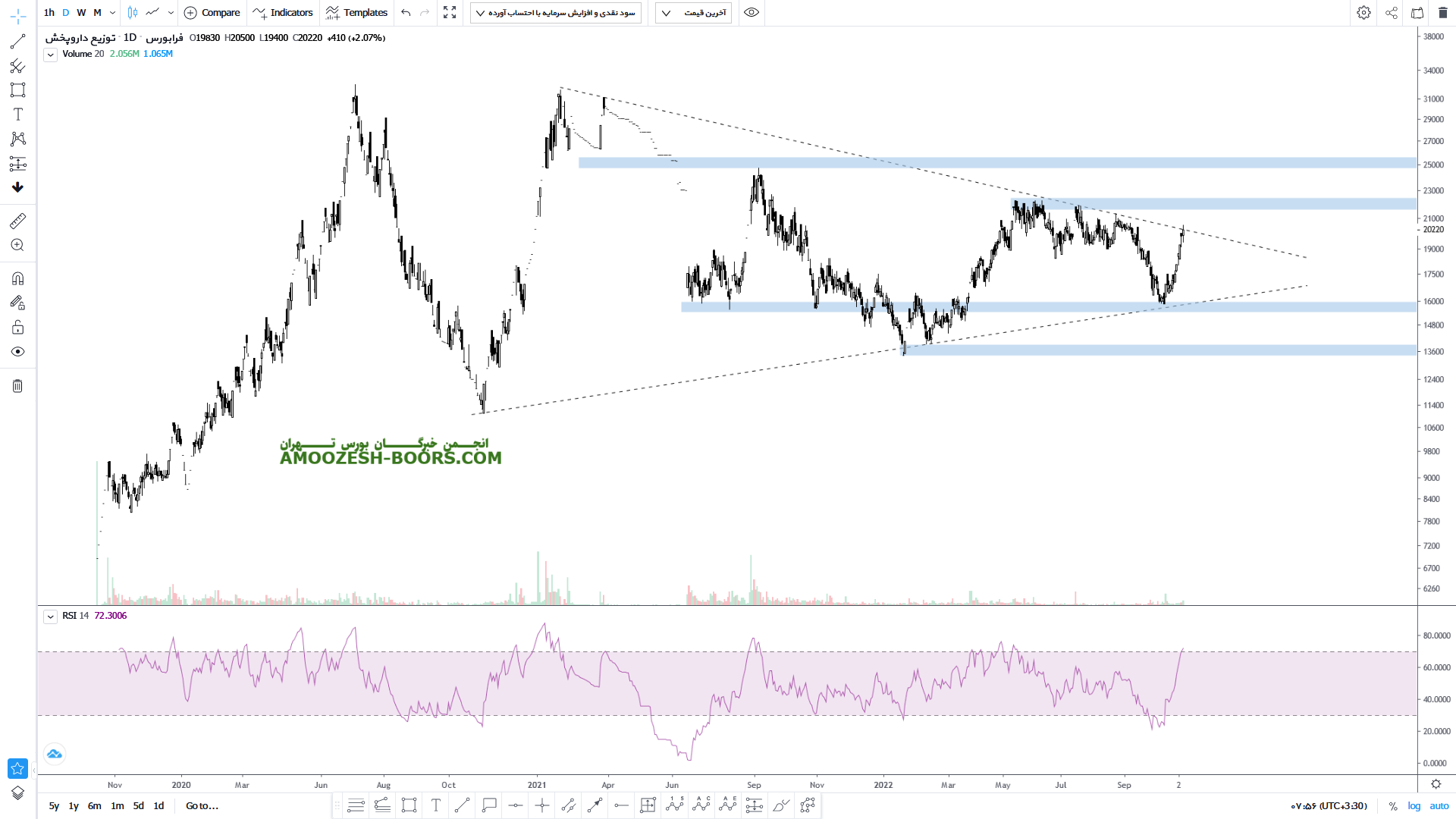The image size is (1456, 819).
Task: Hide all drawings with sidebar eye icon
Action: (17, 352)
